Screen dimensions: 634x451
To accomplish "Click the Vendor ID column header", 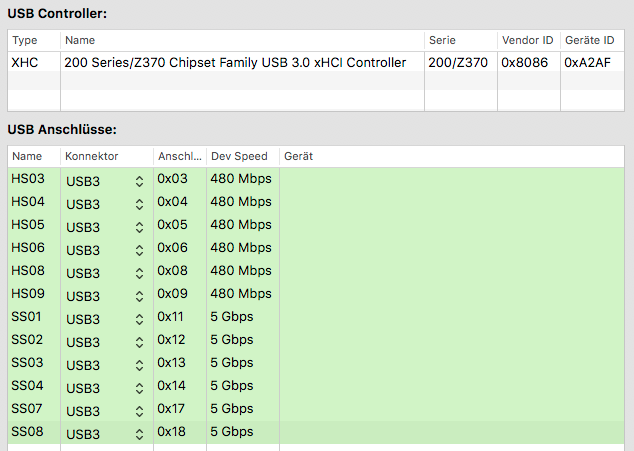I will point(527,40).
